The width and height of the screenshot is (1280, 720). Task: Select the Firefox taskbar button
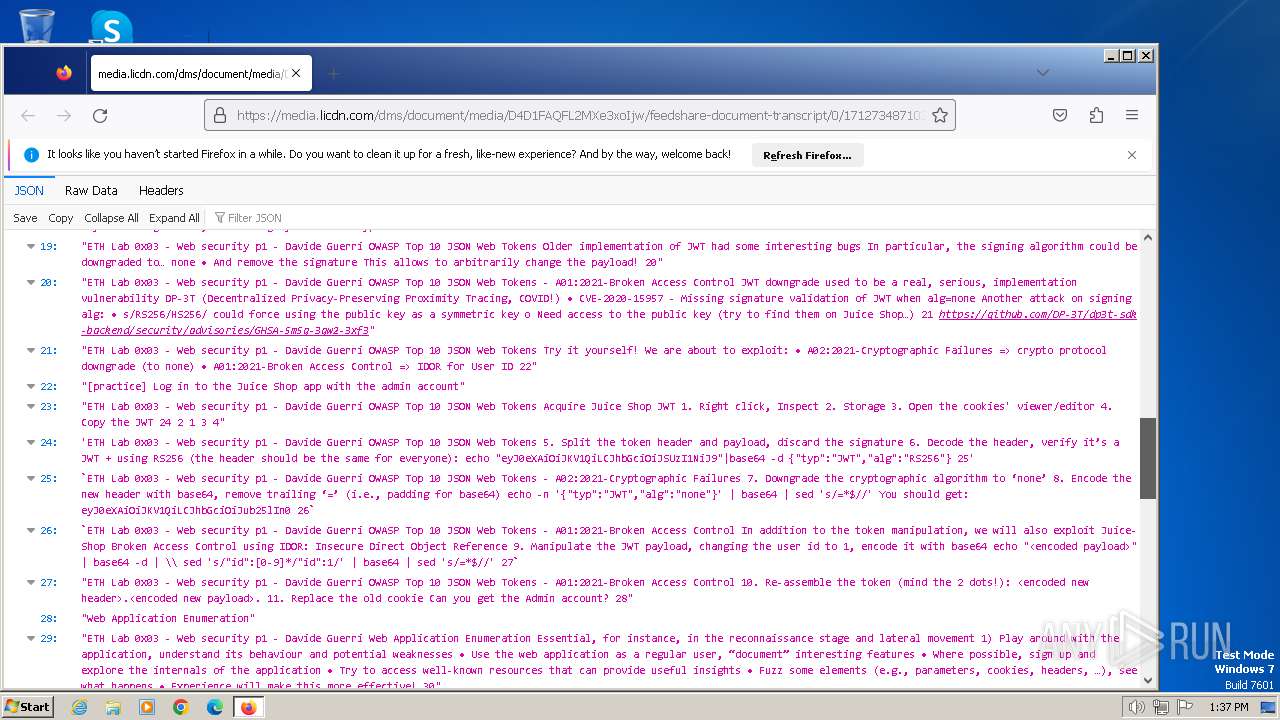(x=249, y=707)
